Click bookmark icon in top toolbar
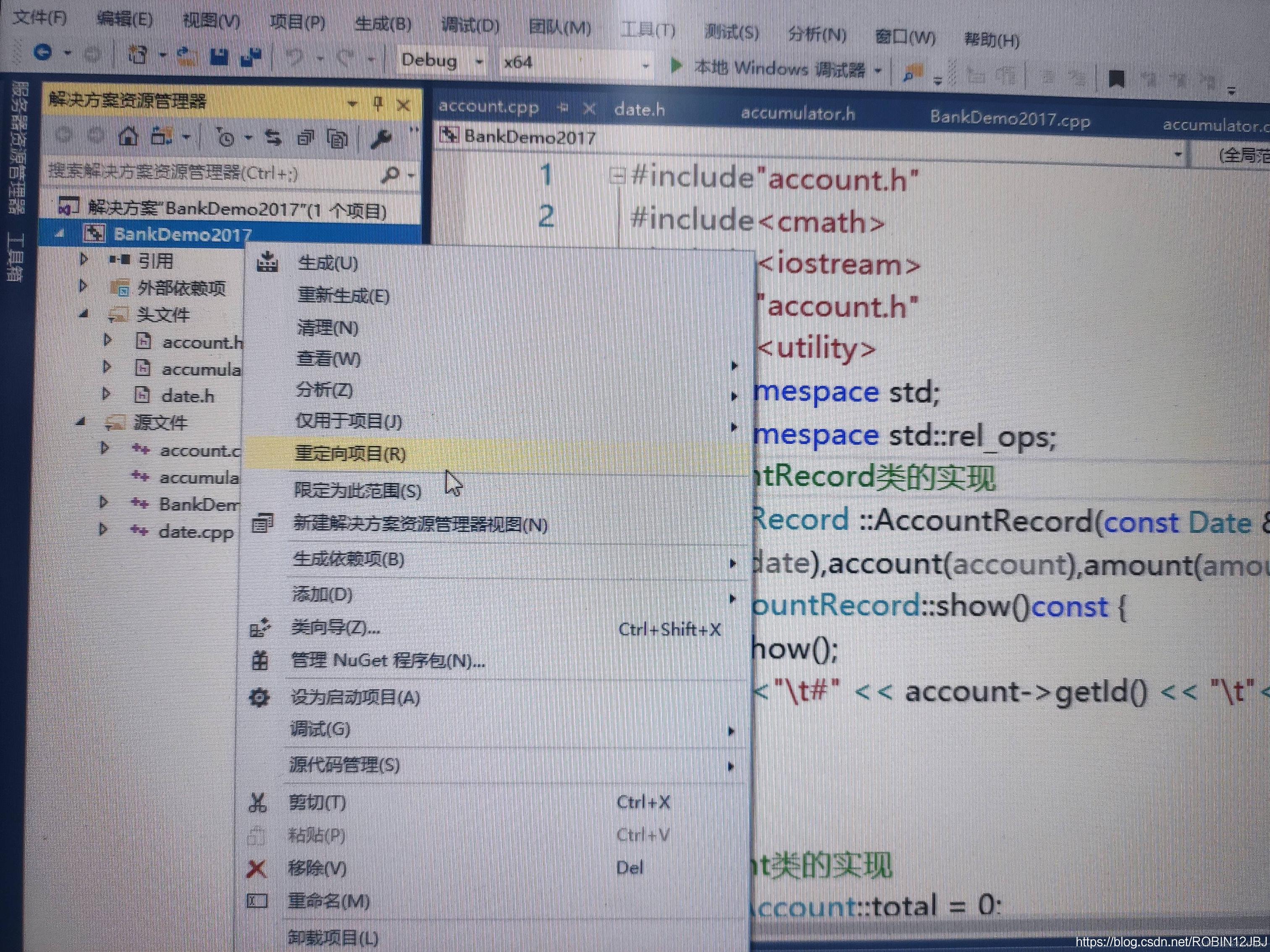 tap(1116, 78)
